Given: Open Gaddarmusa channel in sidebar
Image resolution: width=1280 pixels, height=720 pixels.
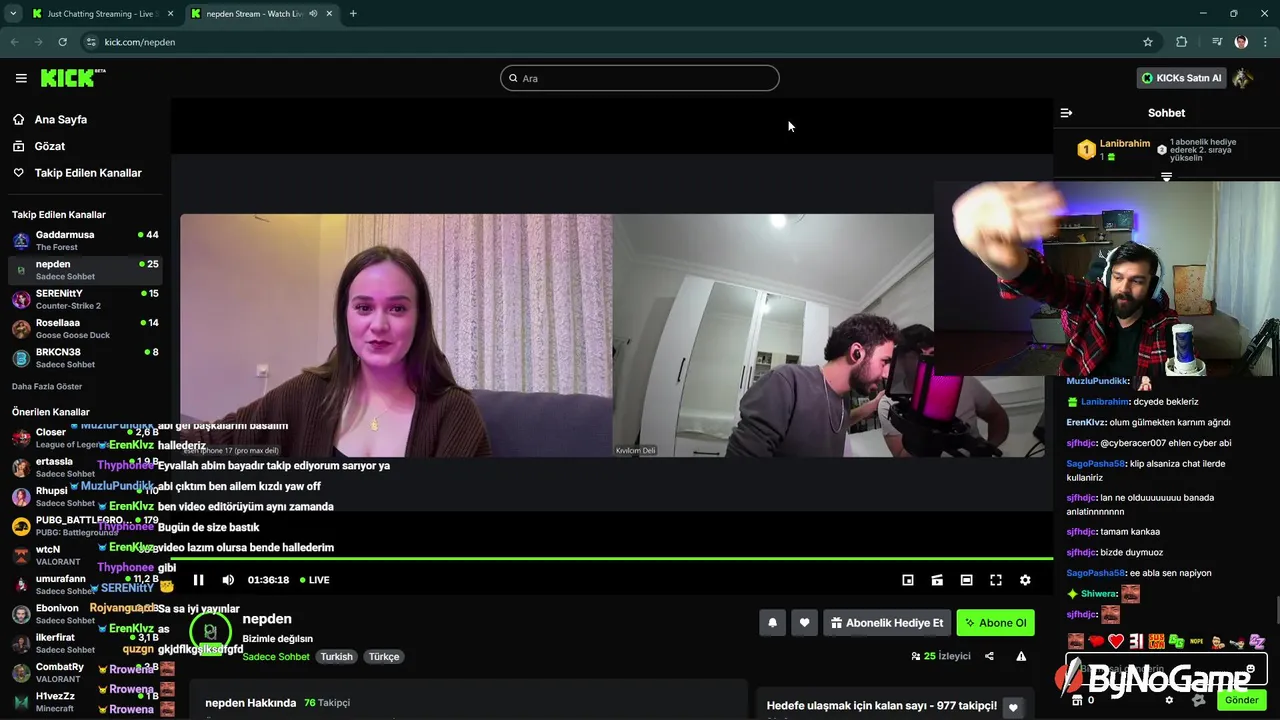Looking at the screenshot, I should click(85, 241).
